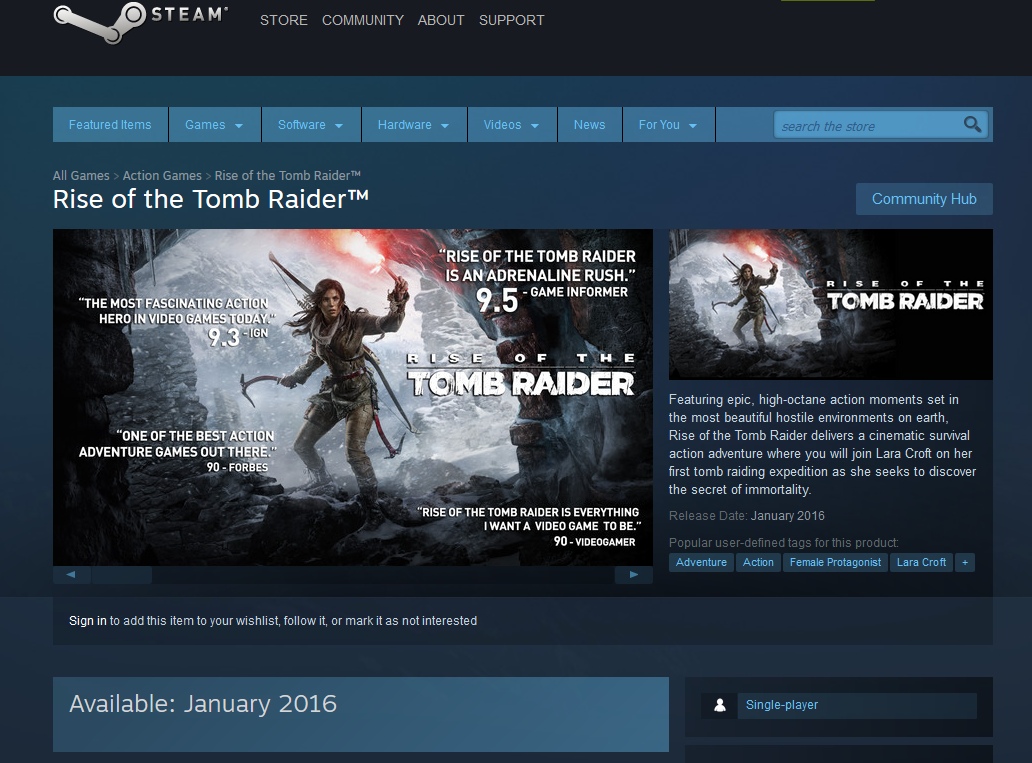1032x763 pixels.
Task: Click the Sign in link
Action: pos(88,621)
